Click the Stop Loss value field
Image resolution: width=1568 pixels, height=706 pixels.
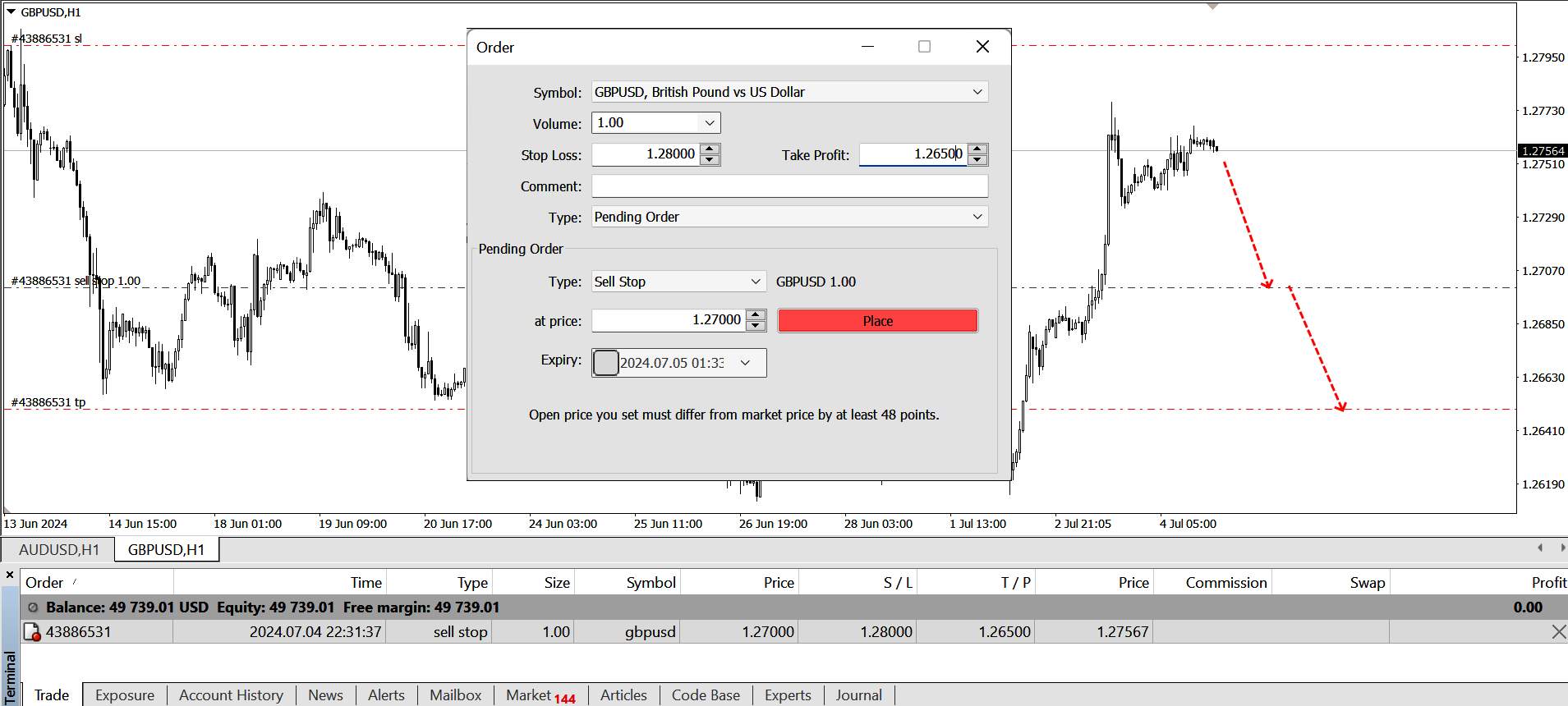tap(646, 154)
